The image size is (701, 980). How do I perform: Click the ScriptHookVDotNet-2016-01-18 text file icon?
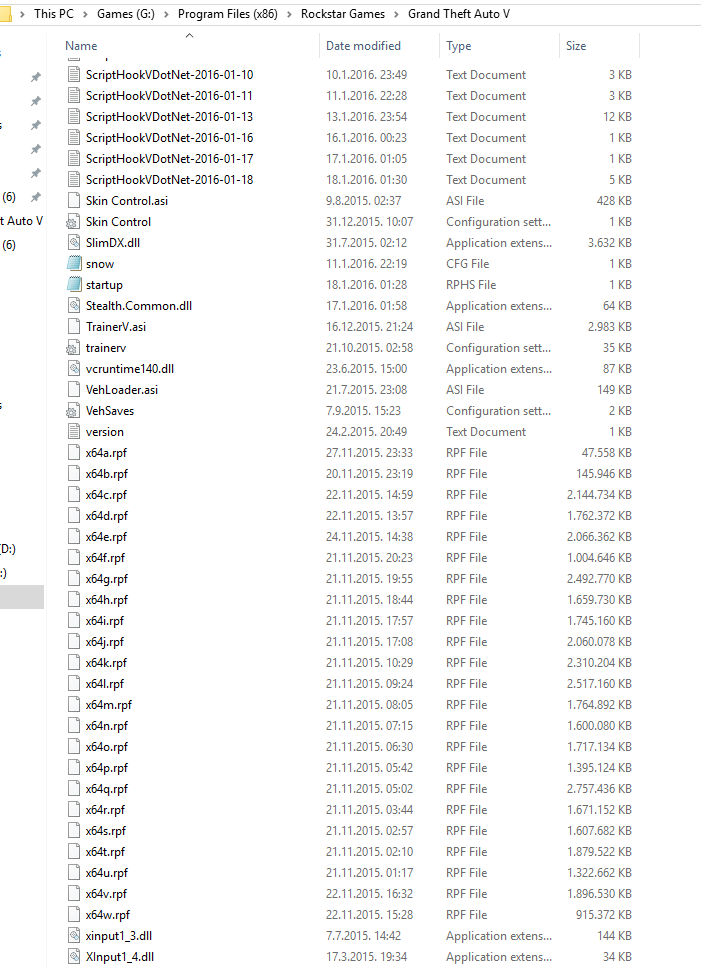pos(74,179)
